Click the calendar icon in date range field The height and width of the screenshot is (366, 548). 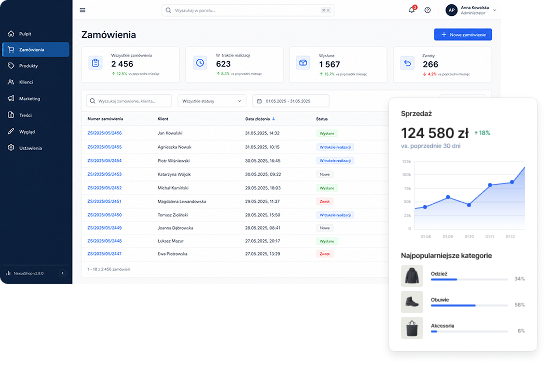[259, 101]
